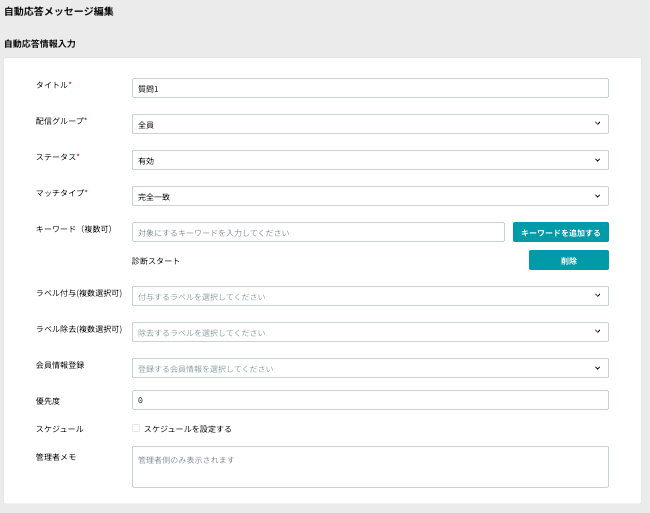This screenshot has height=513, width=650.
Task: Click the chevron arrow on ラベル付与 selector
Action: 597,296
